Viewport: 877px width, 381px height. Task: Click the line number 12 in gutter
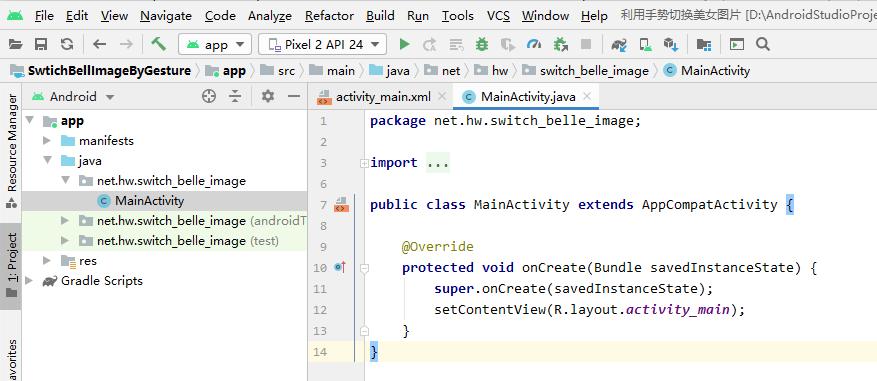coord(320,310)
